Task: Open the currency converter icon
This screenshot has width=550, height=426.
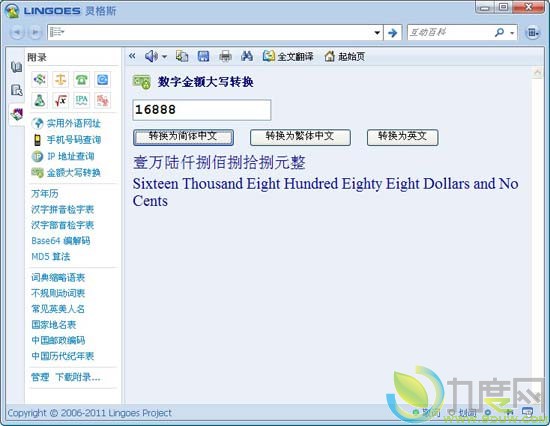Action: [x=40, y=80]
